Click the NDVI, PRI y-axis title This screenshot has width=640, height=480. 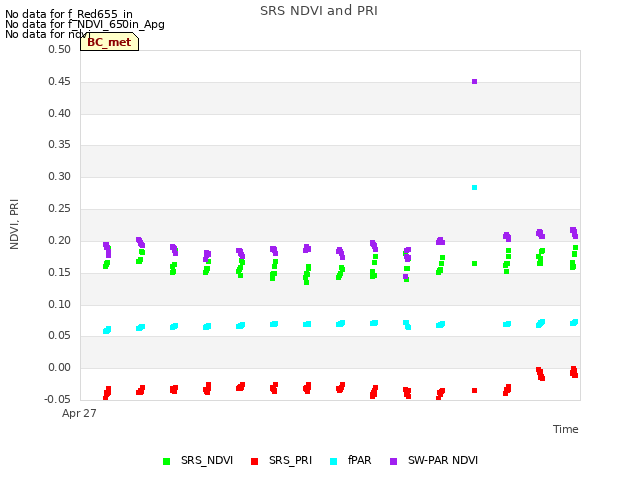pyautogui.click(x=14, y=224)
